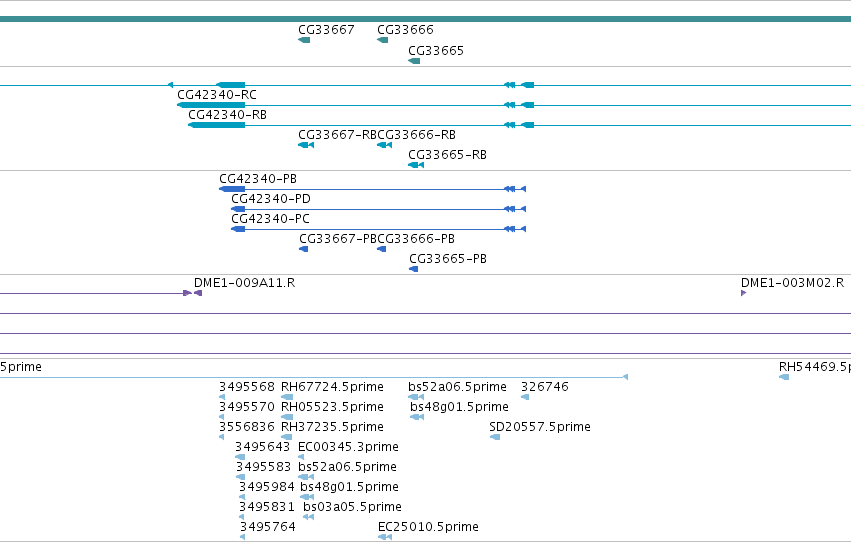Select the teal arrow glyph below CG33665
The image size is (851, 542).
(x=414, y=61)
